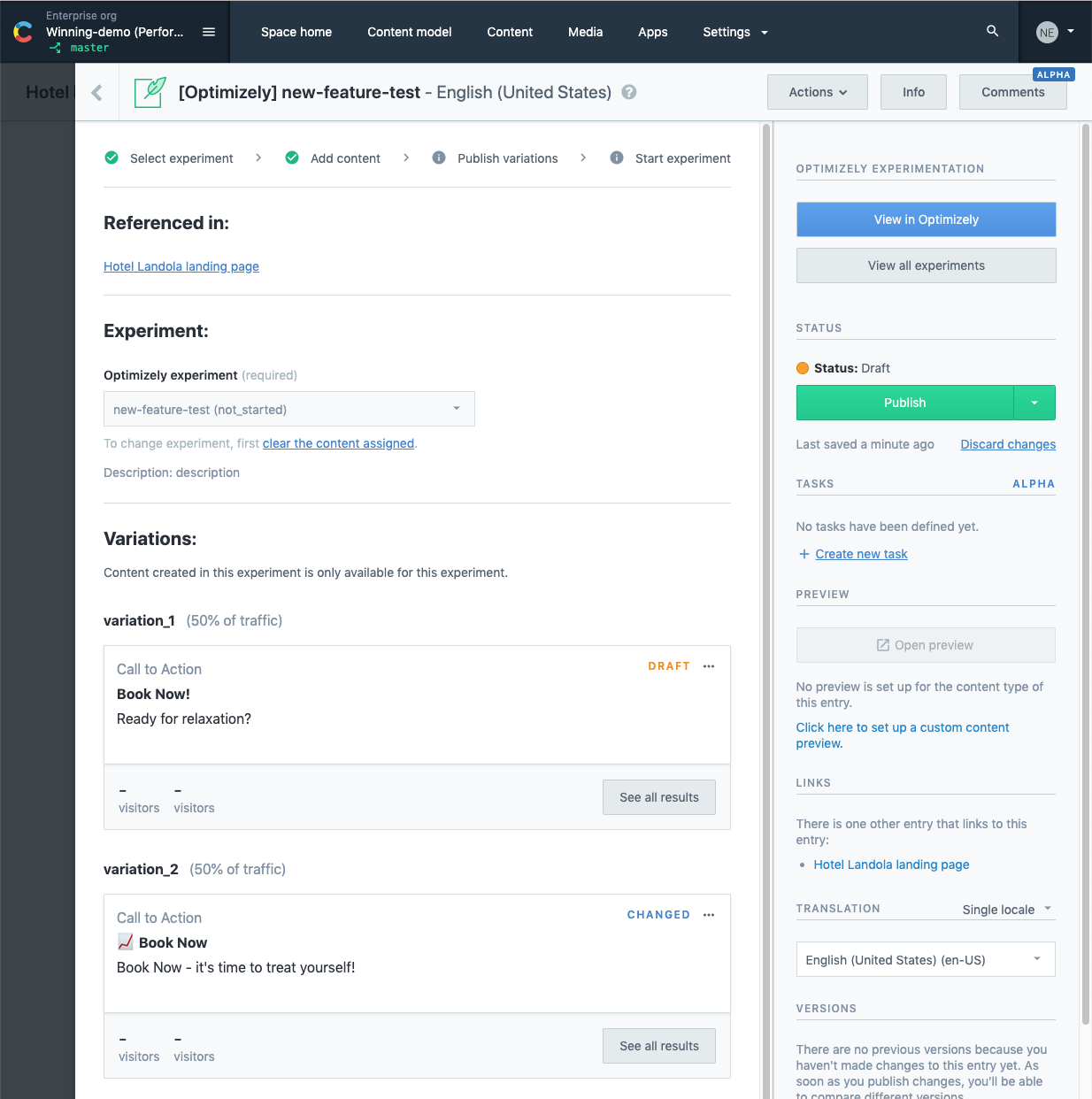Click the search magnifier icon
Image resolution: width=1092 pixels, height=1099 pixels.
[993, 31]
